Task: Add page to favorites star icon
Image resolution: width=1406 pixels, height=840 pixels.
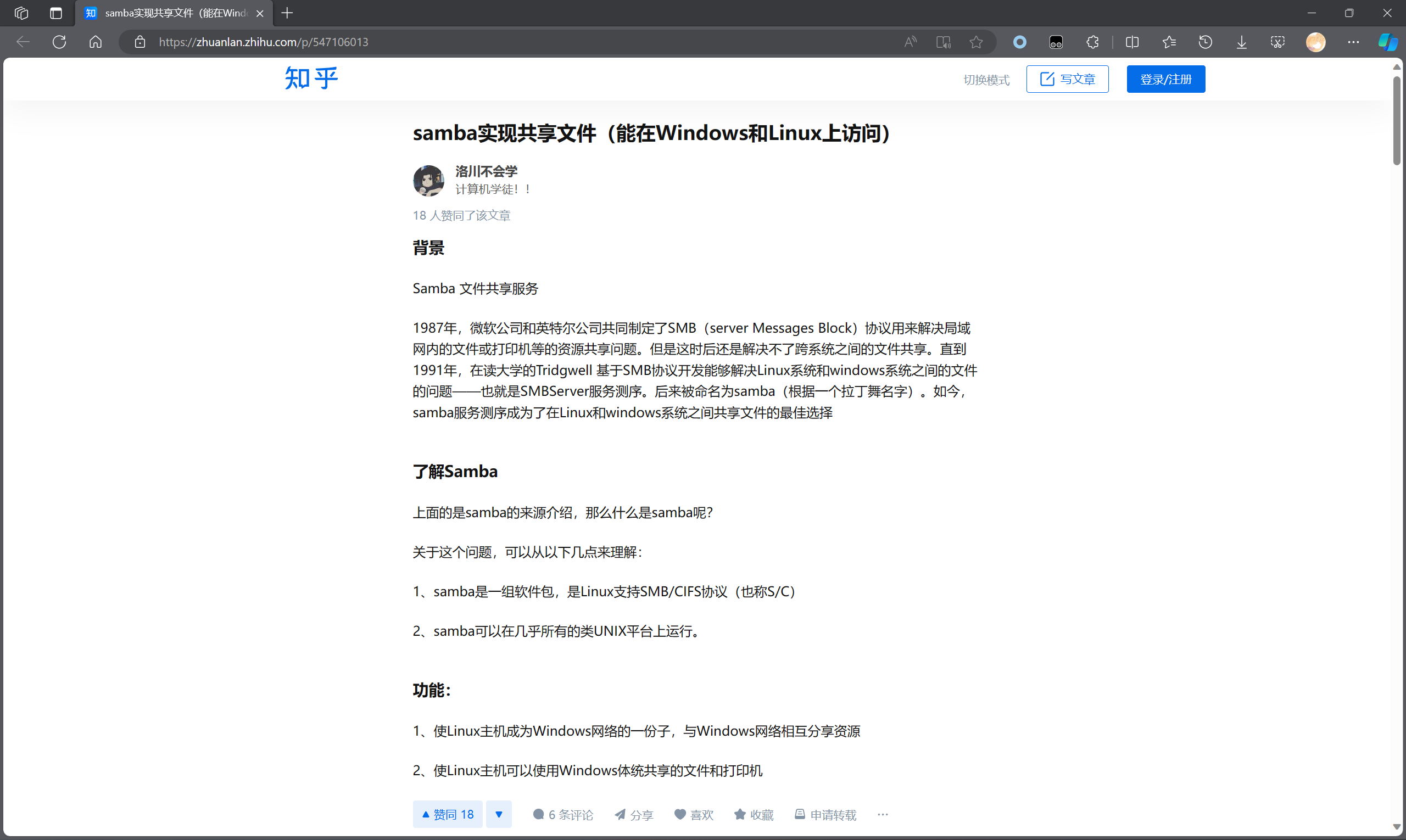Action: [x=975, y=42]
